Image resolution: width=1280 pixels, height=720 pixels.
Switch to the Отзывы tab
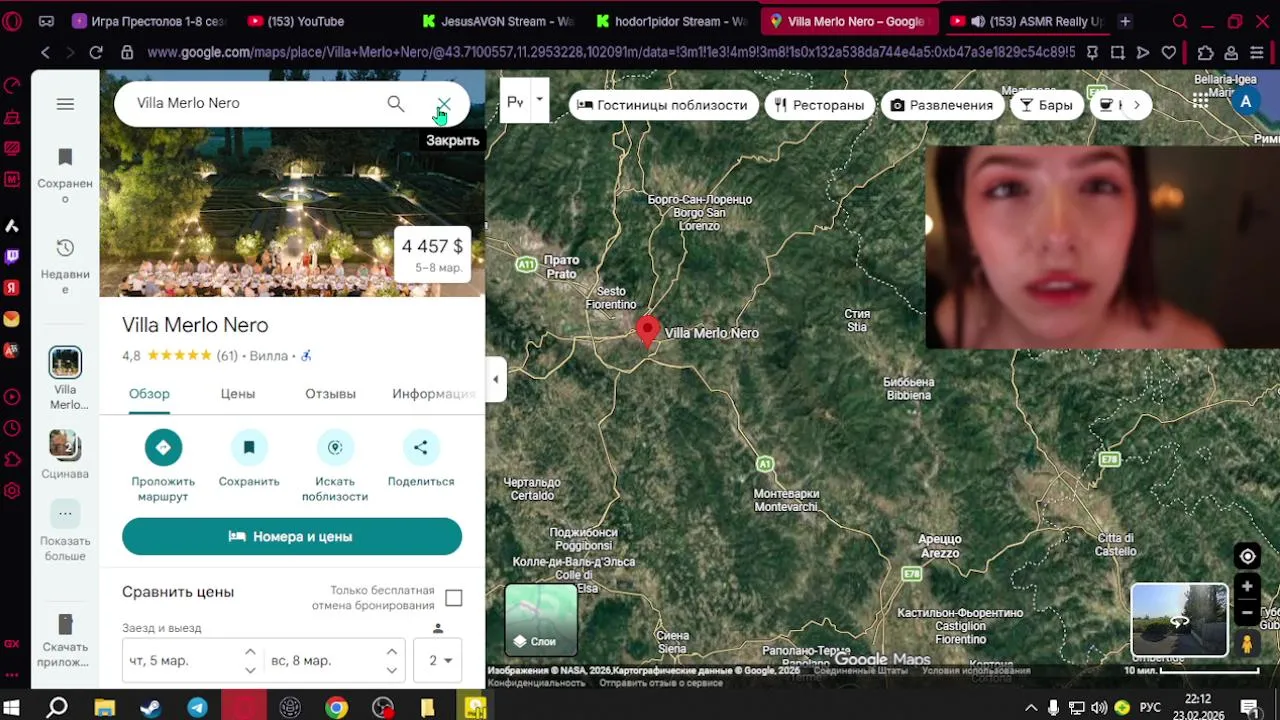coord(330,394)
